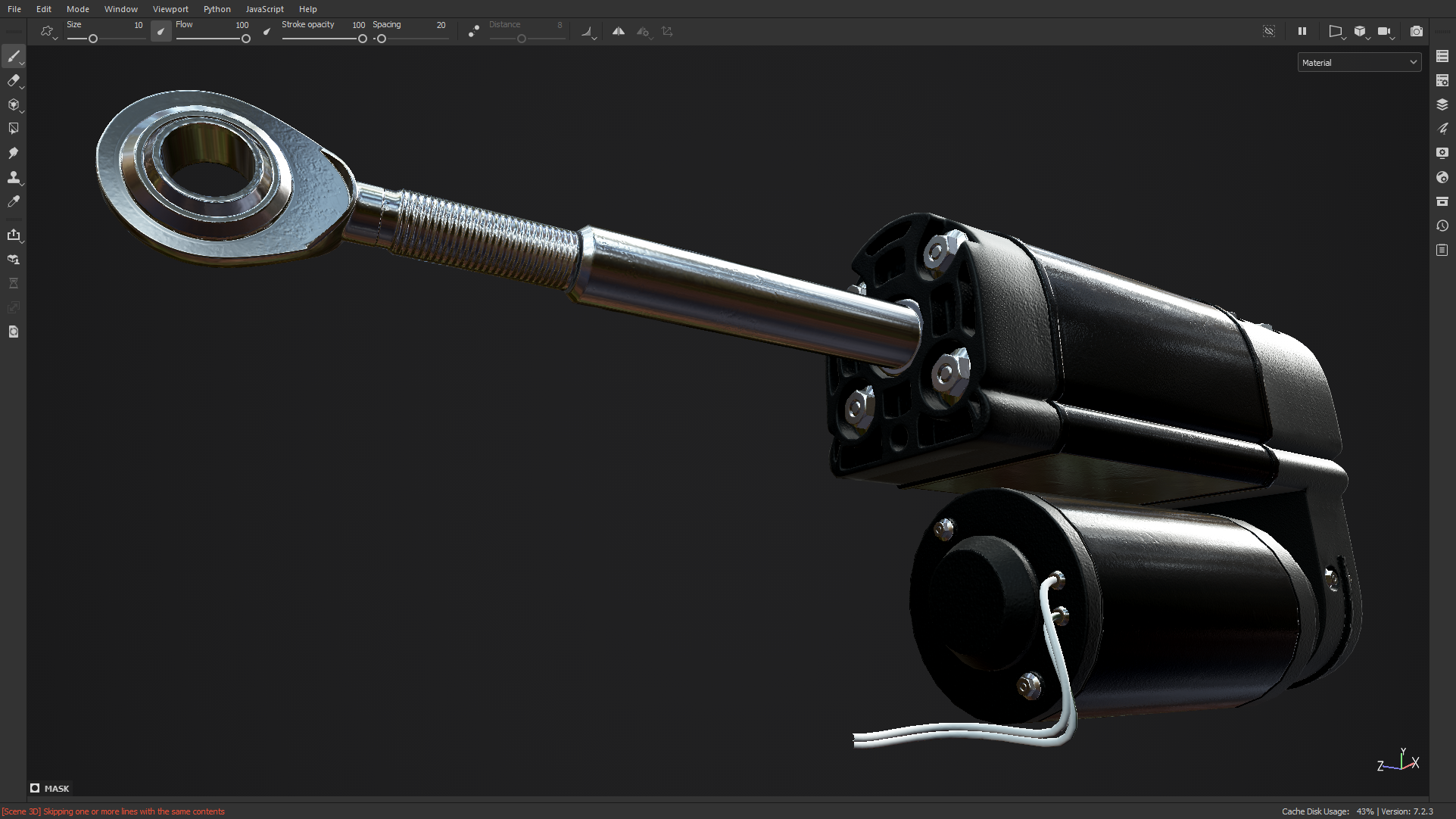Open the 3D/2D view mode dropdown
This screenshot has height=819, width=1456.
(x=1361, y=32)
